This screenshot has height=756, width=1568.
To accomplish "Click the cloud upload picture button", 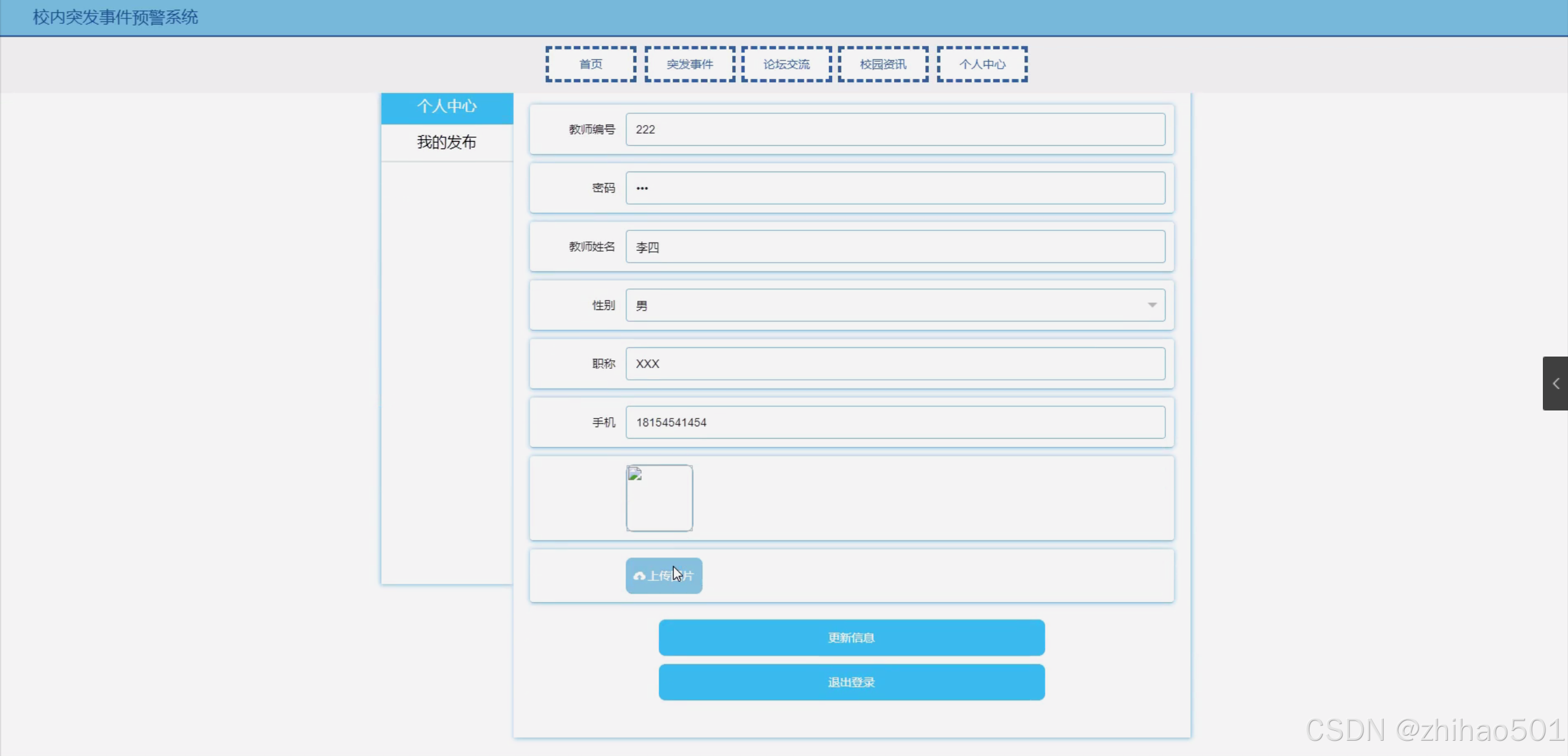I will click(x=664, y=575).
